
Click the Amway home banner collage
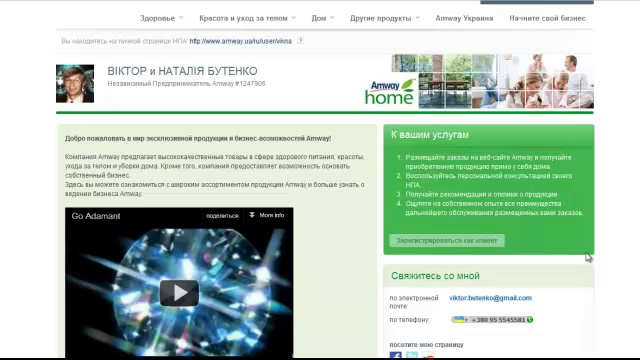[493, 81]
